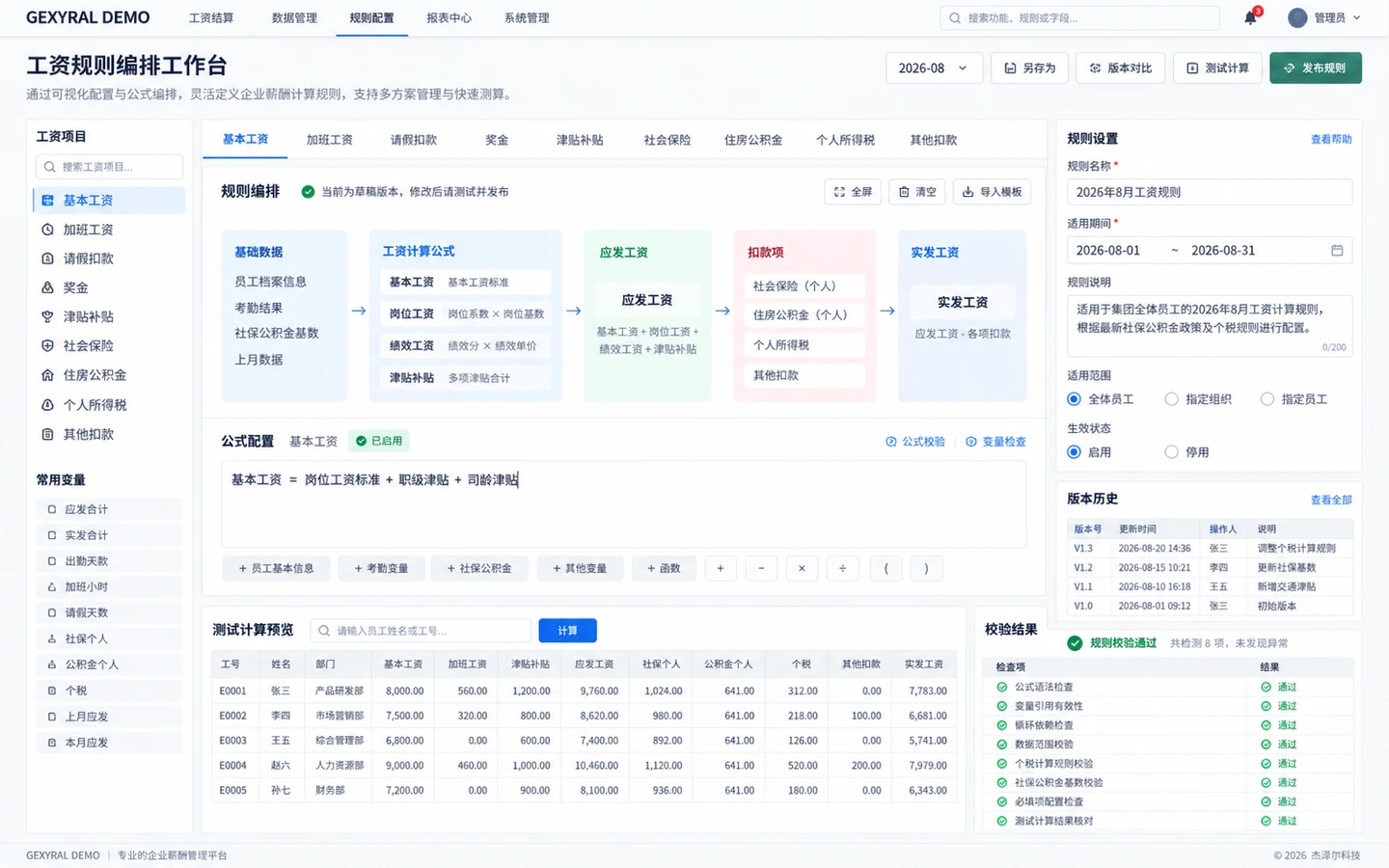Select the 全体员工 radio option
Viewport: 1389px width, 868px height.
[1074, 399]
